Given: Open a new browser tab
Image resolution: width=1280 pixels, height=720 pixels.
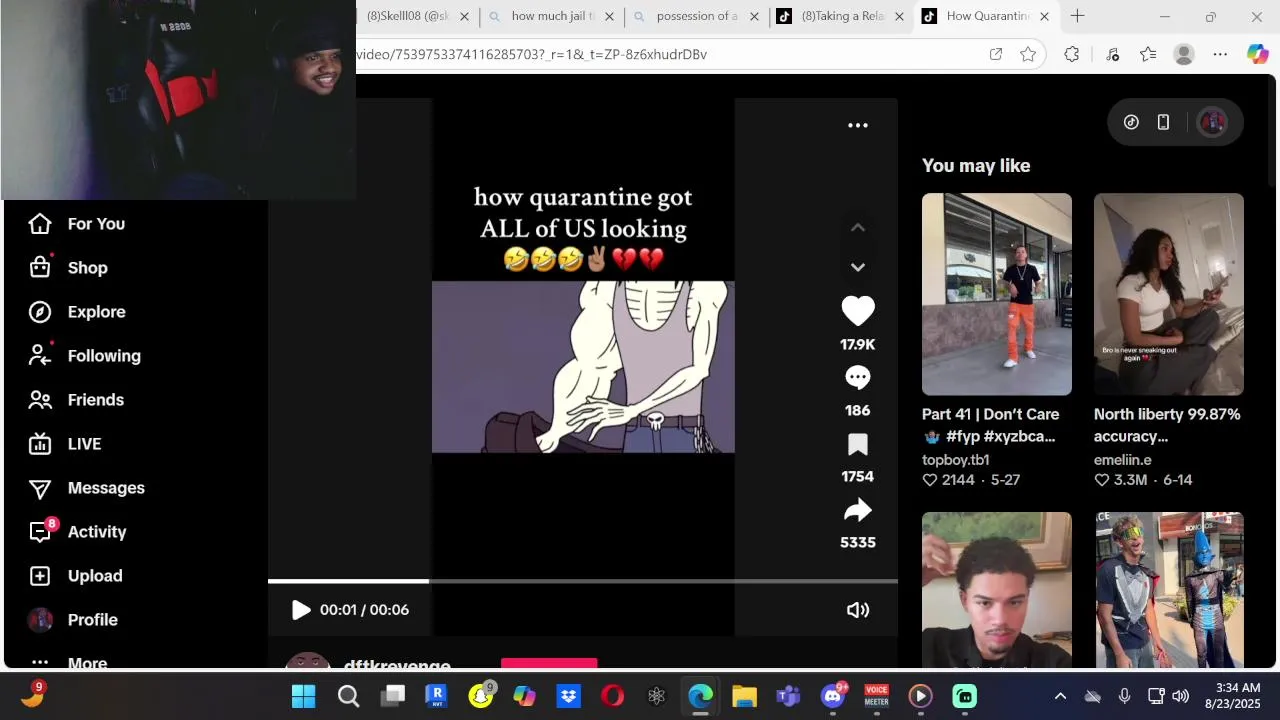Looking at the screenshot, I should click(1077, 16).
